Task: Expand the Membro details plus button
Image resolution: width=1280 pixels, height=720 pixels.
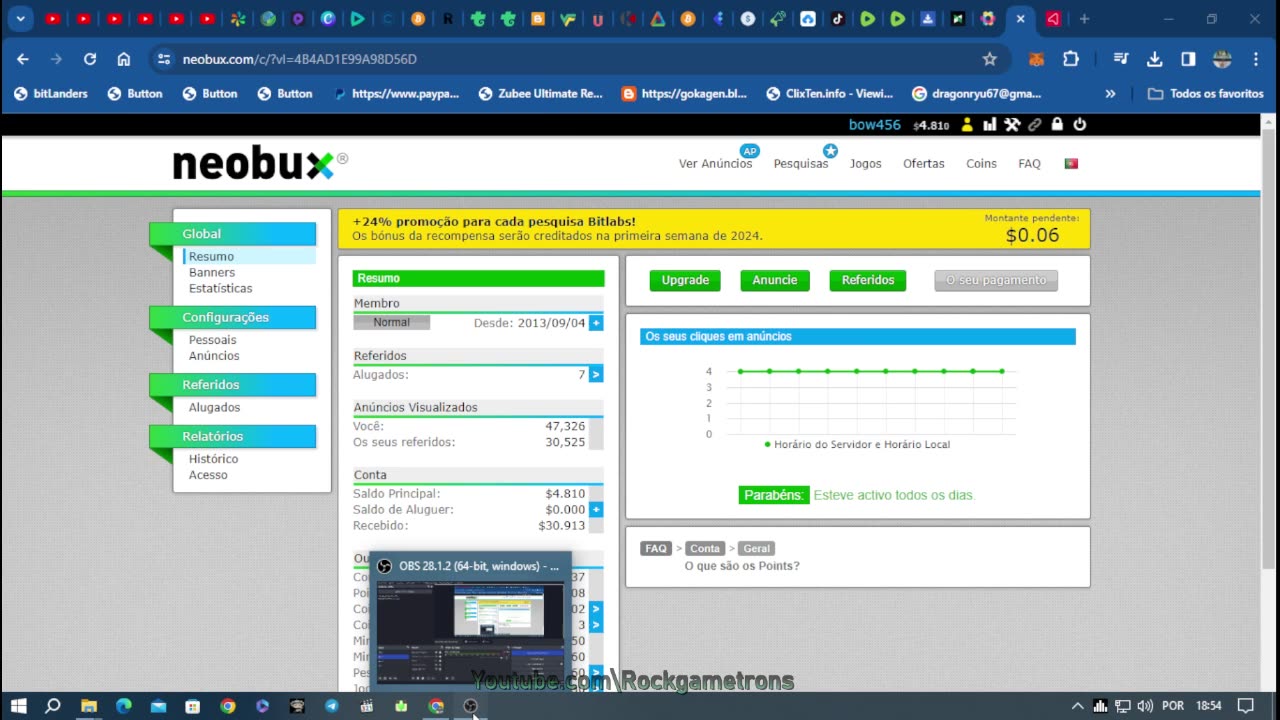Action: coord(596,323)
